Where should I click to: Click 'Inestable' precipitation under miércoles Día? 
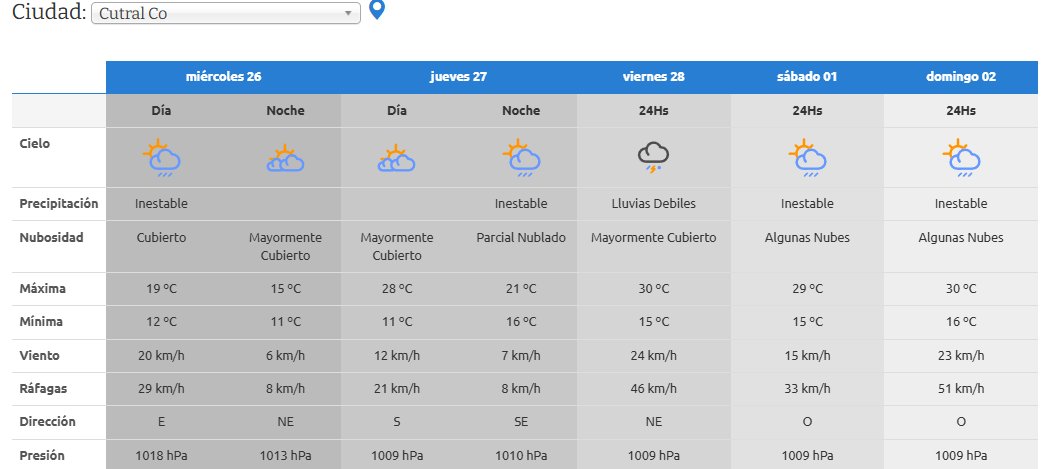[161, 204]
